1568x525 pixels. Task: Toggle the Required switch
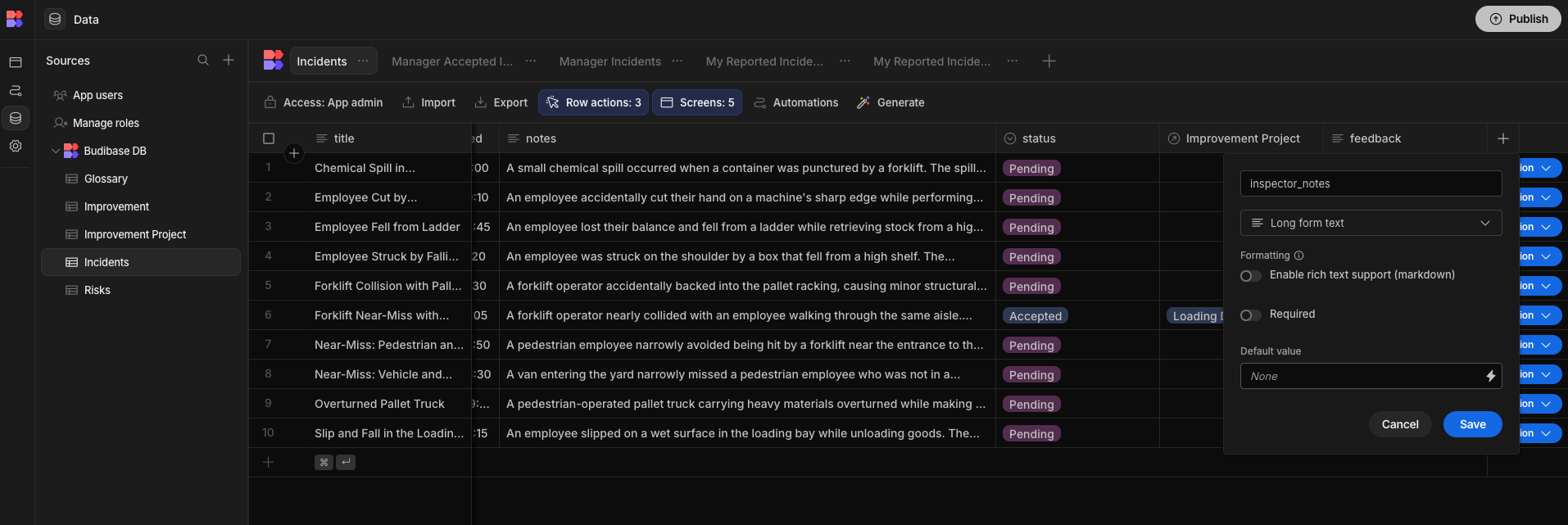[1250, 315]
